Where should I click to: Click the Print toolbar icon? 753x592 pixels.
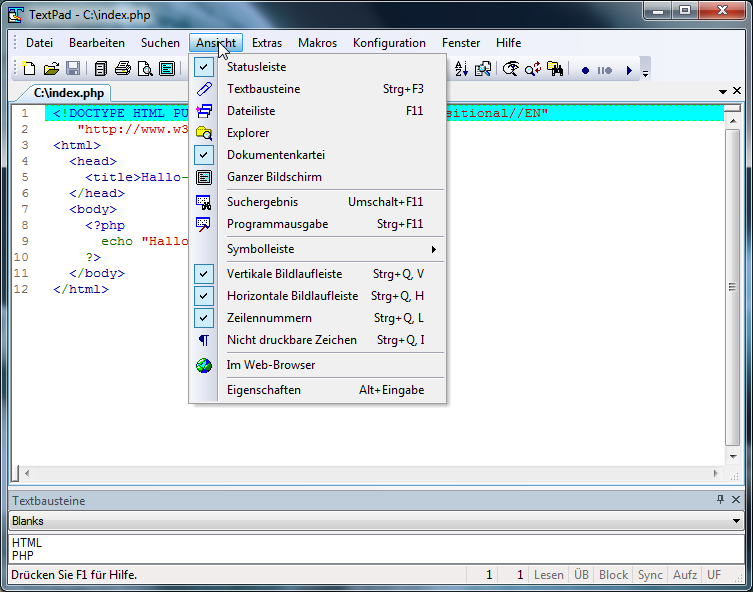(123, 69)
